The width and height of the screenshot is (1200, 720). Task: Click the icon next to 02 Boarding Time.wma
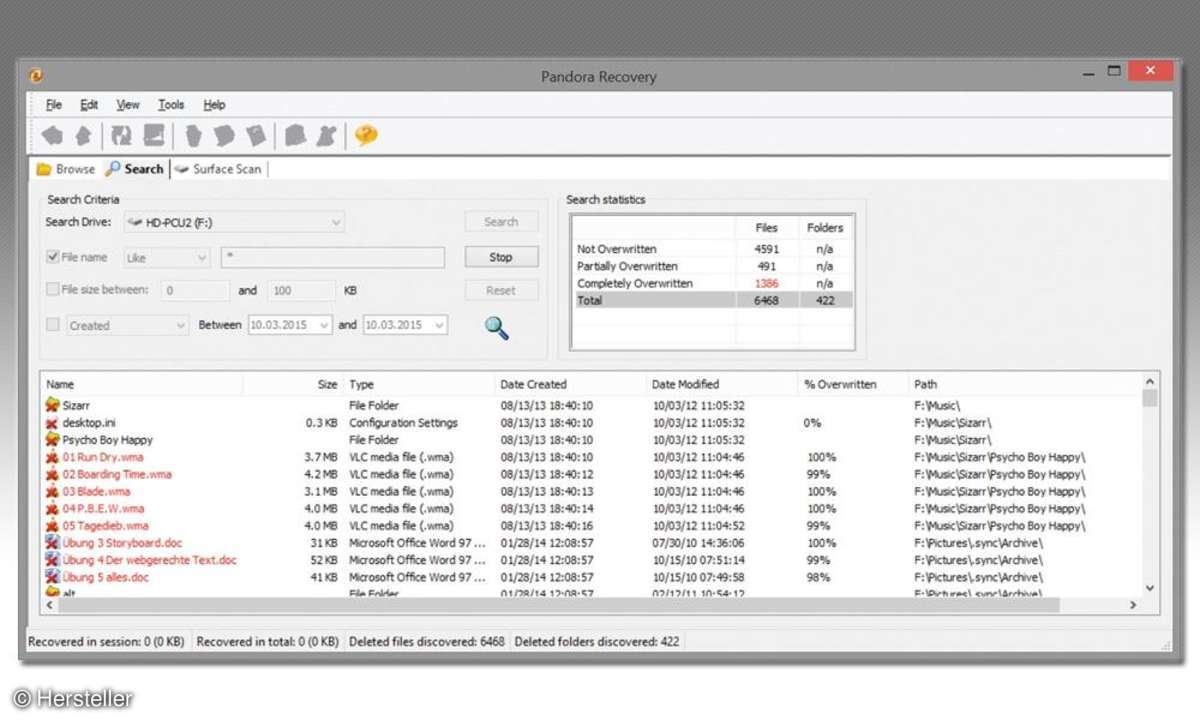pos(53,474)
